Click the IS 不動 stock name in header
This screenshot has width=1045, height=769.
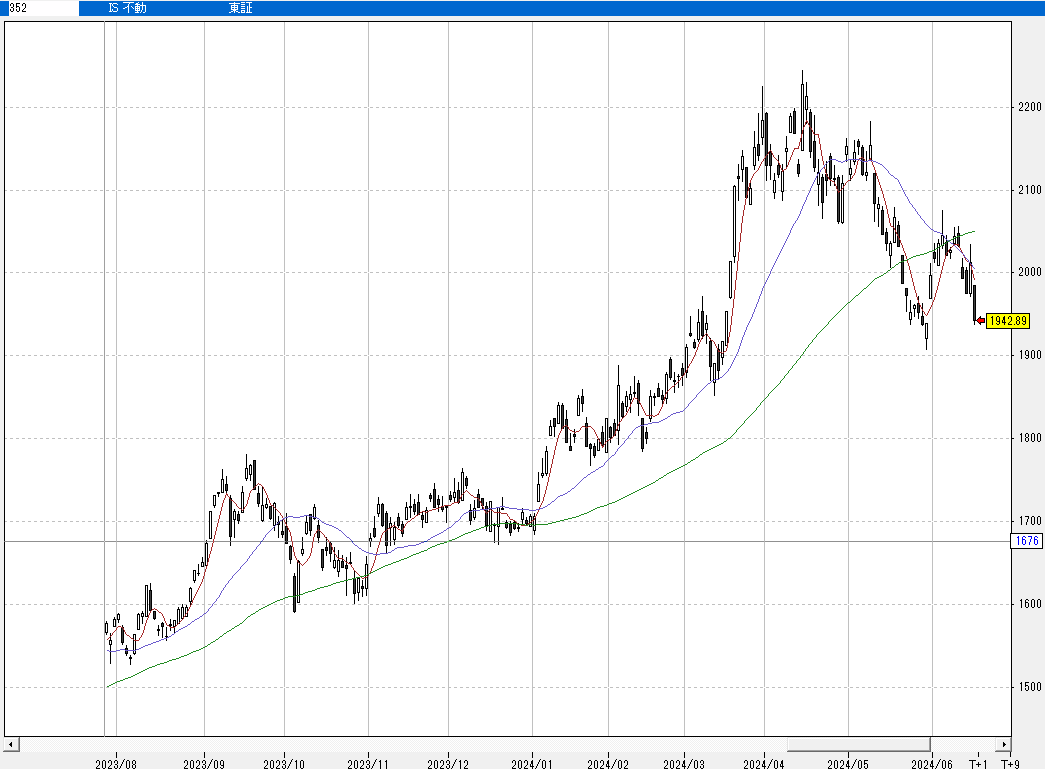click(x=127, y=8)
